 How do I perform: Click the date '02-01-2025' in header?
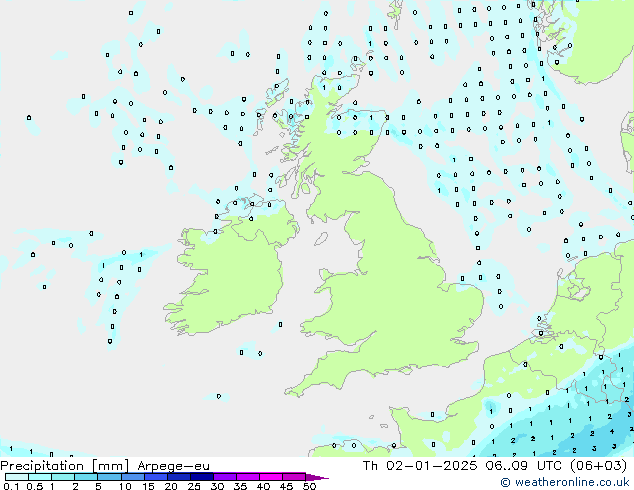click(x=431, y=465)
